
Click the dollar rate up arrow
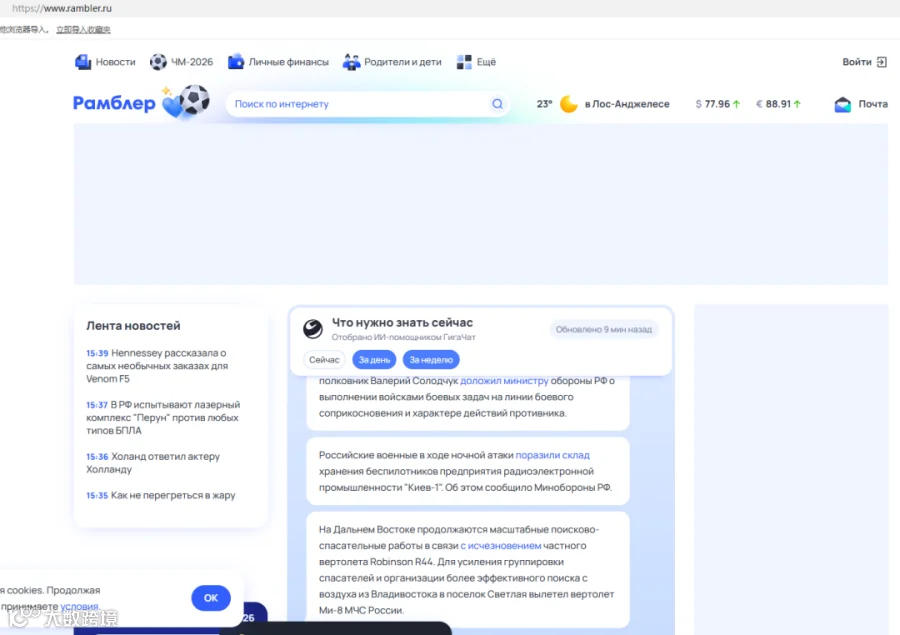click(x=736, y=104)
